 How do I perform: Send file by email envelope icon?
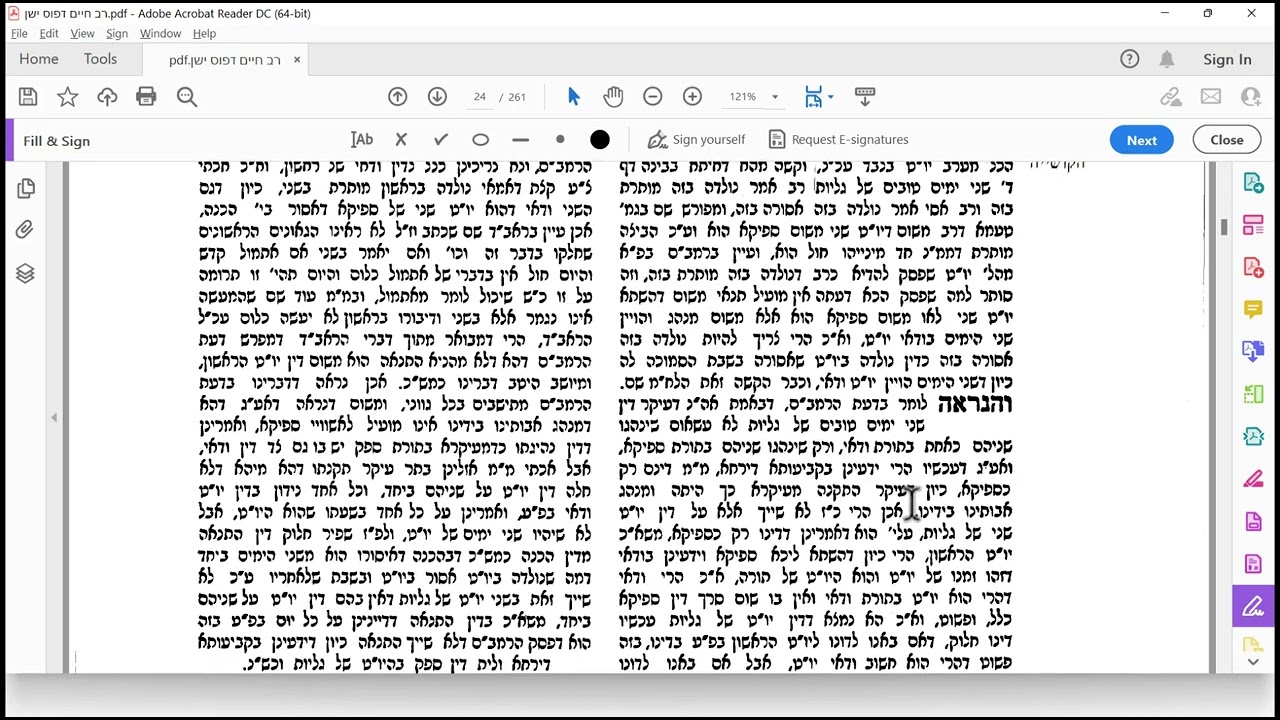point(1211,97)
